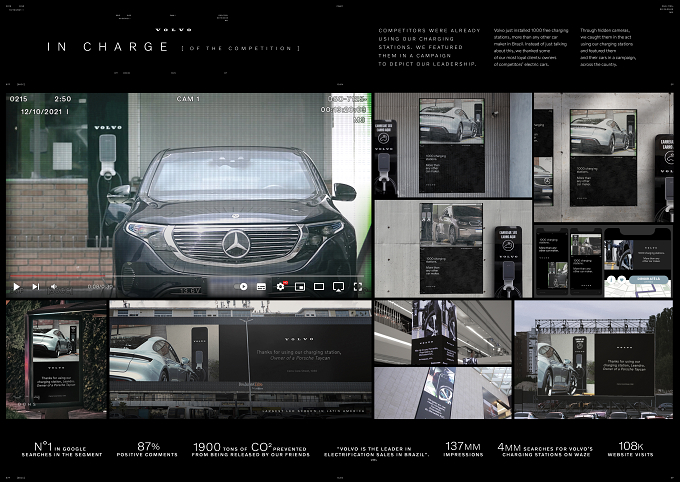Open the bus stop ad image

coord(56,359)
